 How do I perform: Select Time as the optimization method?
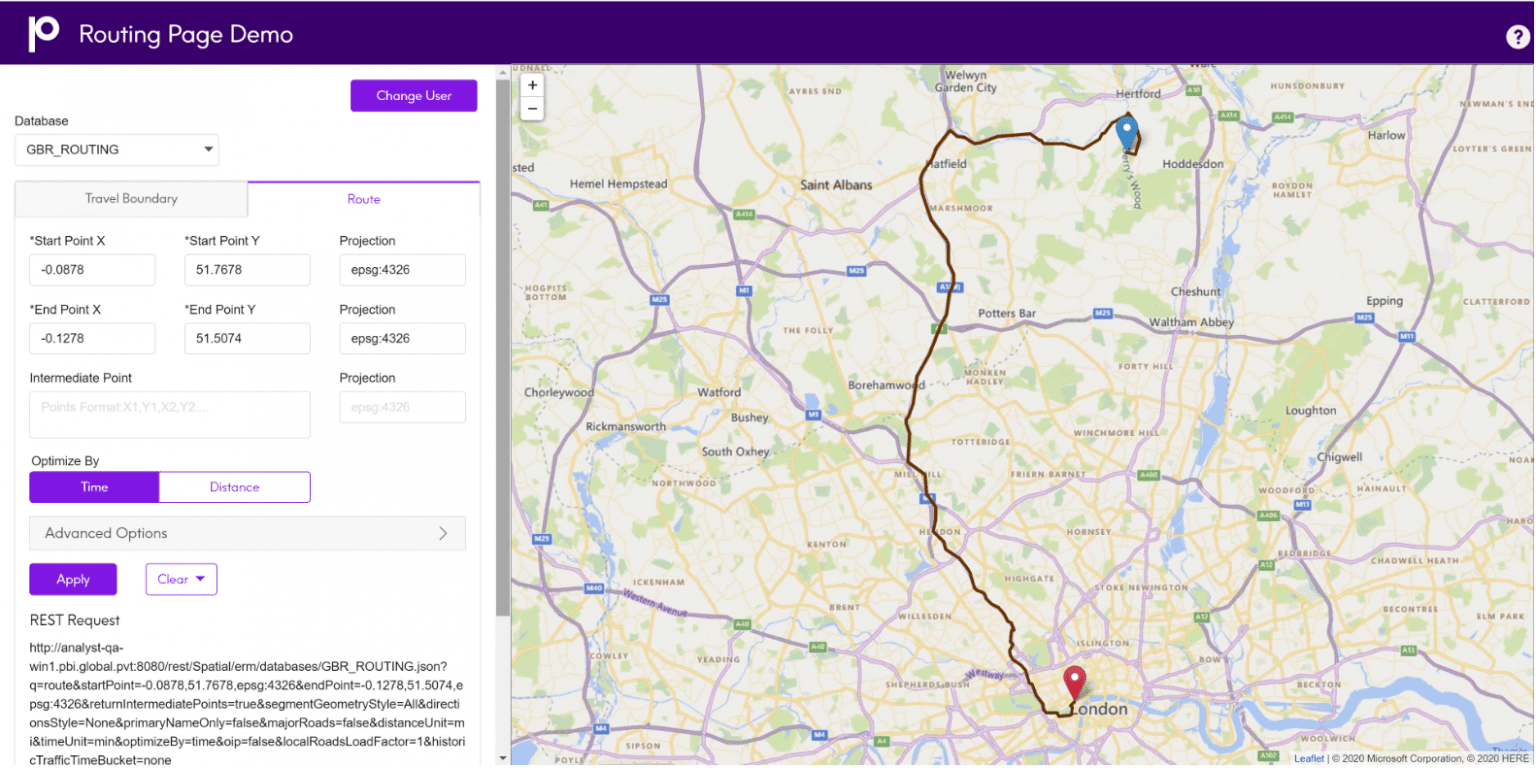(x=94, y=487)
